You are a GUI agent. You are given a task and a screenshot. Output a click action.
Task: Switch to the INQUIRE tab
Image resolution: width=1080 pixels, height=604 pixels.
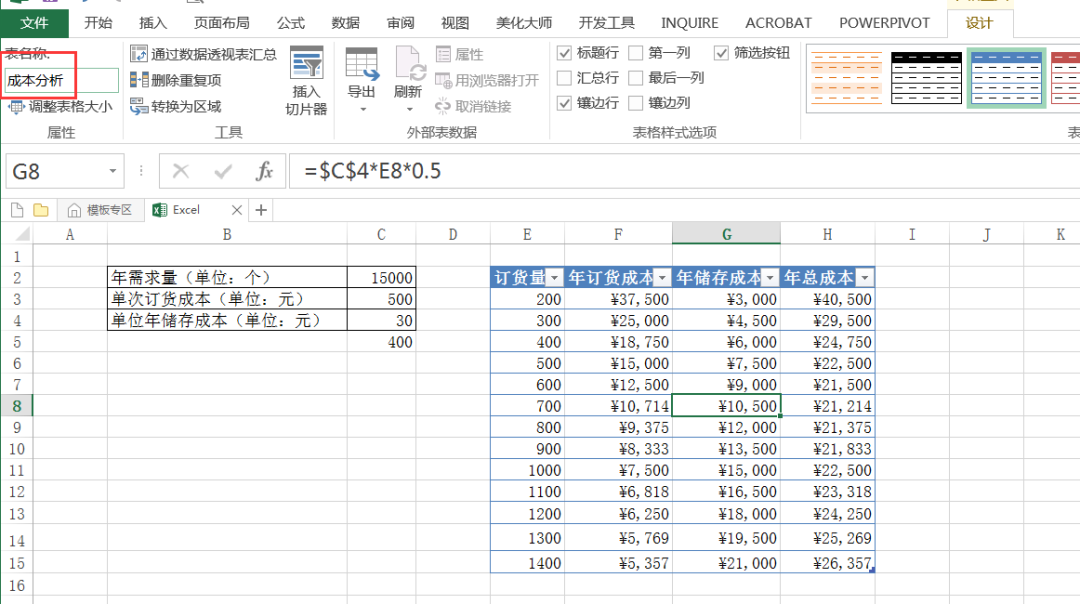point(689,23)
